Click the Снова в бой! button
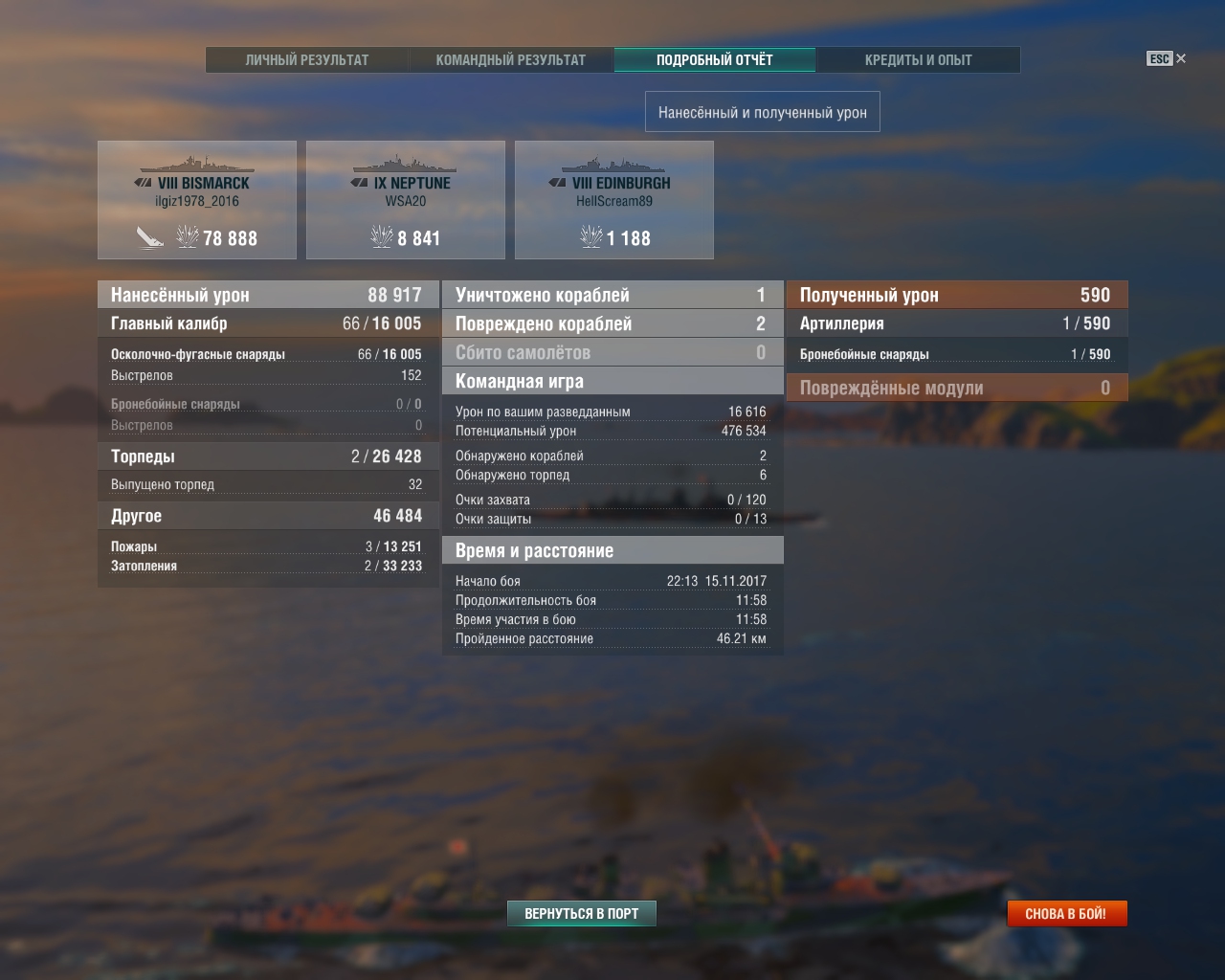The width and height of the screenshot is (1225, 980). pyautogui.click(x=1066, y=913)
